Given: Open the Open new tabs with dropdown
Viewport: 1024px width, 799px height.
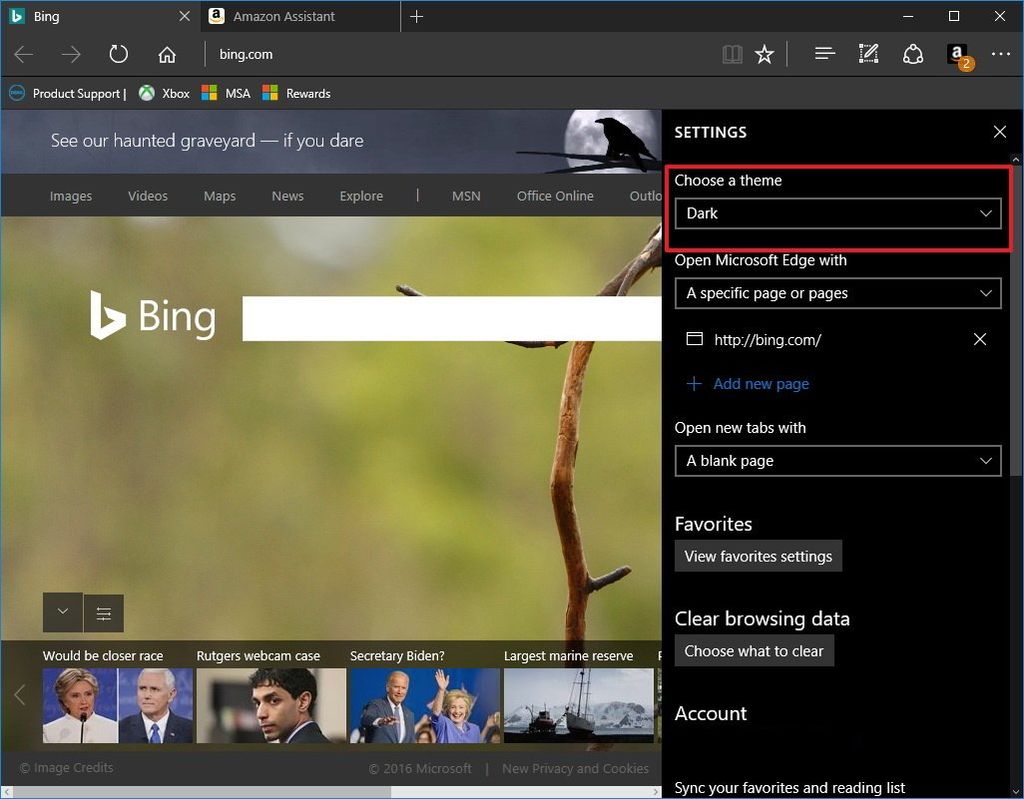Looking at the screenshot, I should 837,461.
